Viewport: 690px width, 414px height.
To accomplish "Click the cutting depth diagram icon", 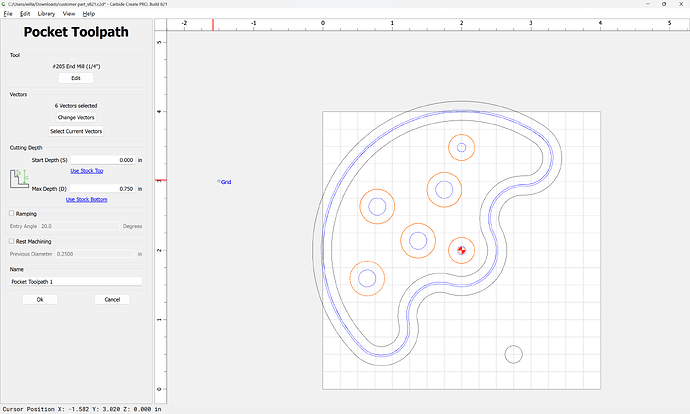I will [x=20, y=180].
